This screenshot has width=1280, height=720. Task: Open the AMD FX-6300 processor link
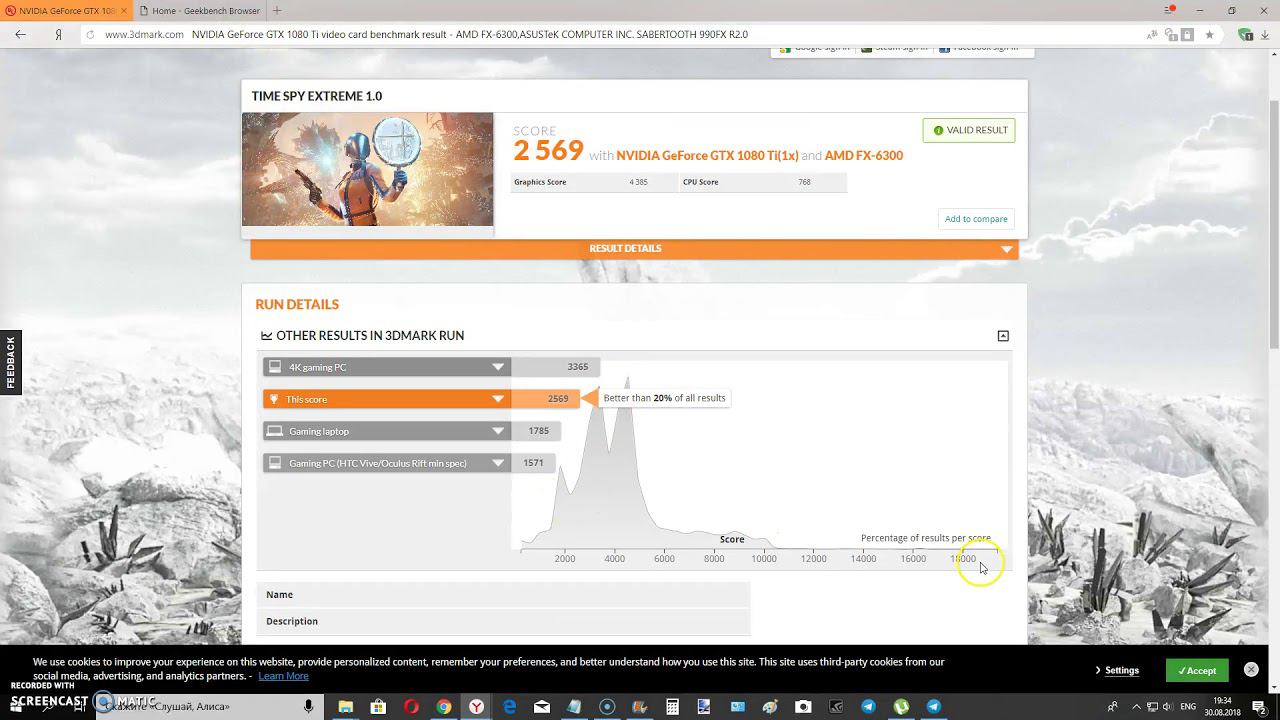click(864, 155)
